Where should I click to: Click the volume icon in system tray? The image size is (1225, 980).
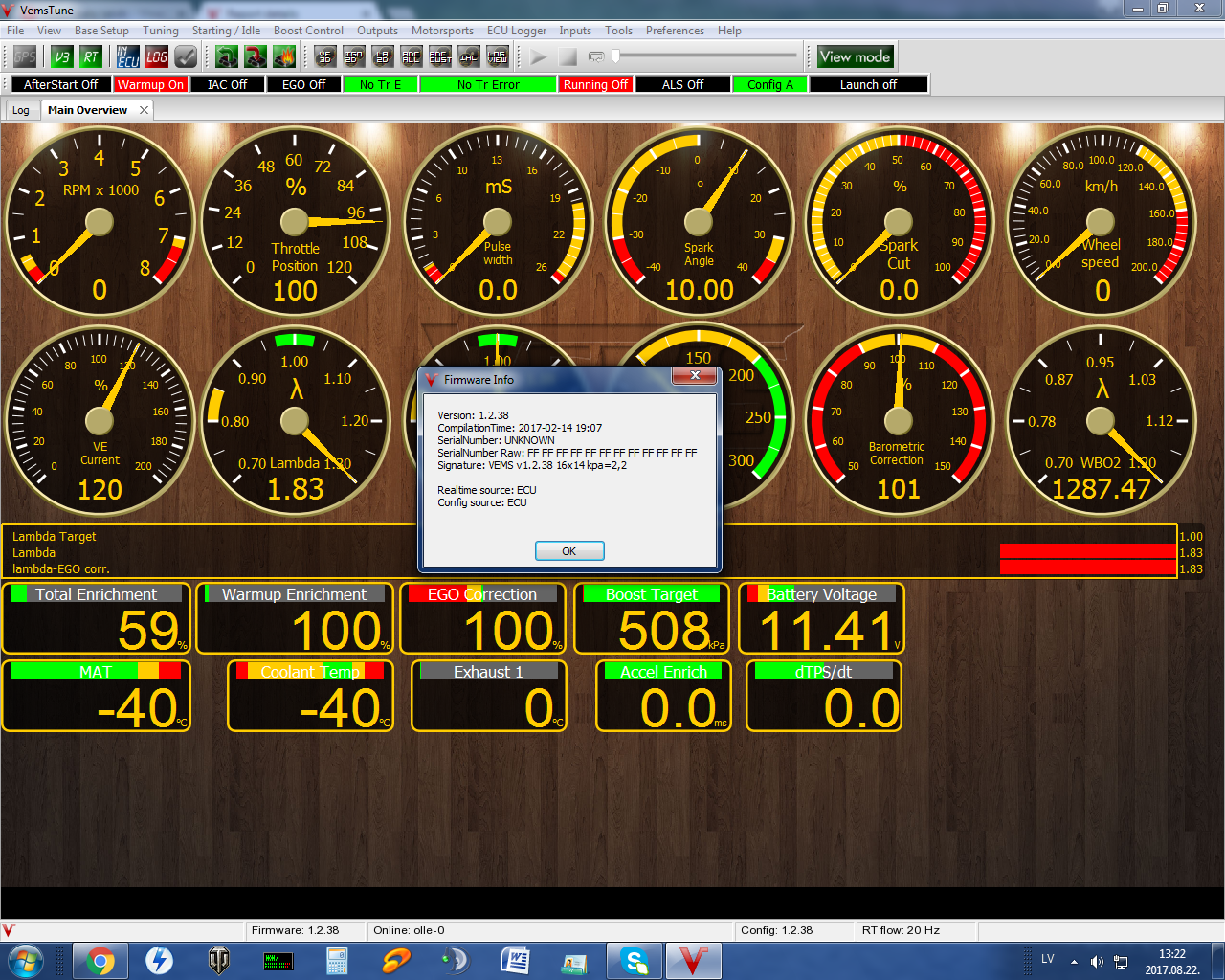tap(1097, 962)
